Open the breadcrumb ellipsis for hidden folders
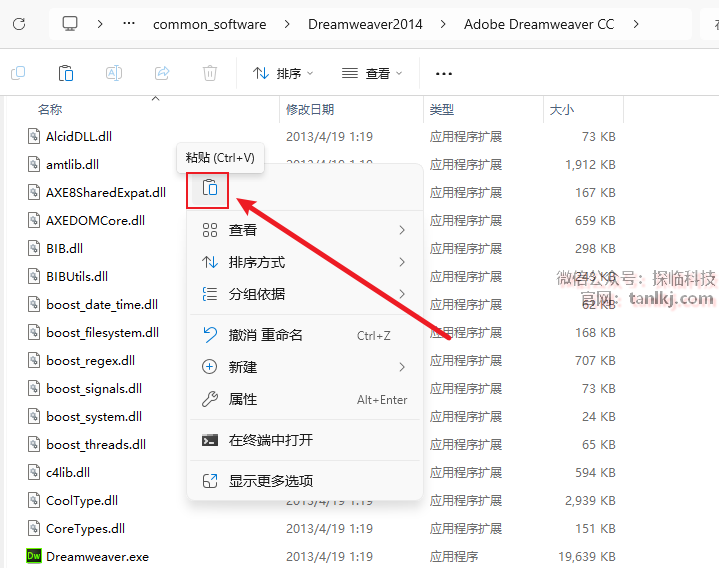The image size is (719, 568). coord(129,23)
